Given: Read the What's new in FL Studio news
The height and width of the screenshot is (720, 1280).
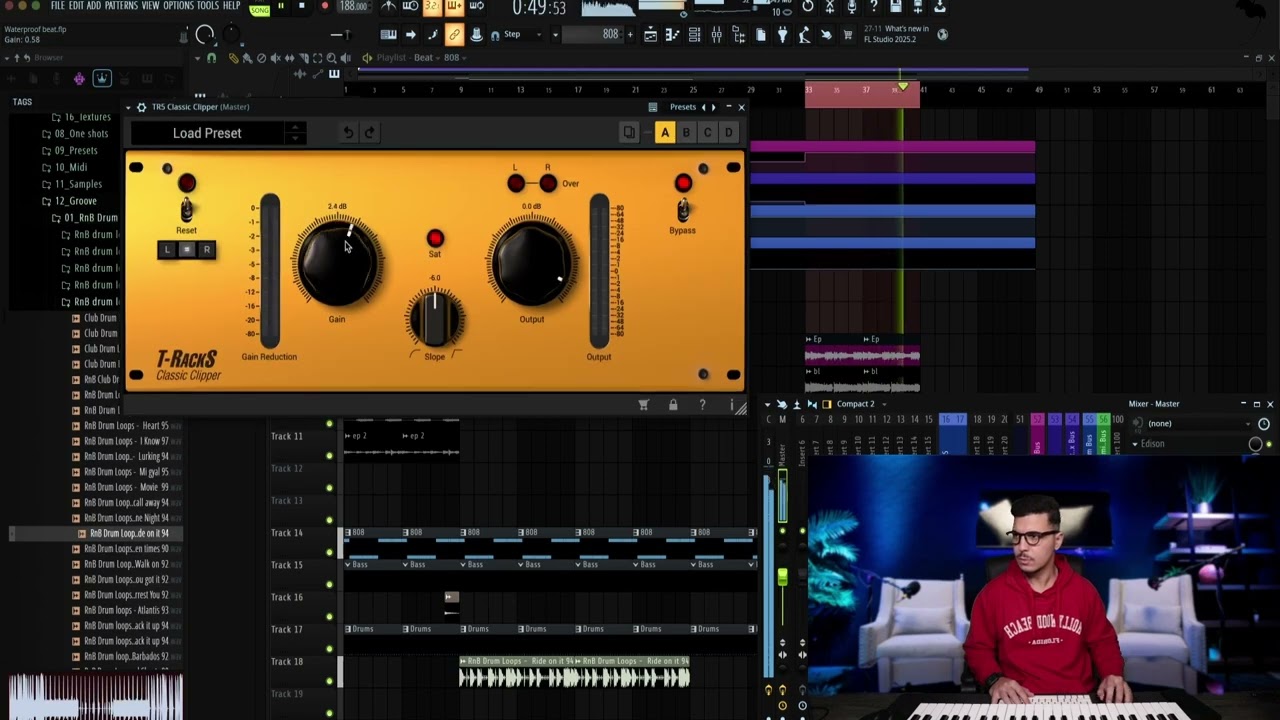Looking at the screenshot, I should click(898, 34).
